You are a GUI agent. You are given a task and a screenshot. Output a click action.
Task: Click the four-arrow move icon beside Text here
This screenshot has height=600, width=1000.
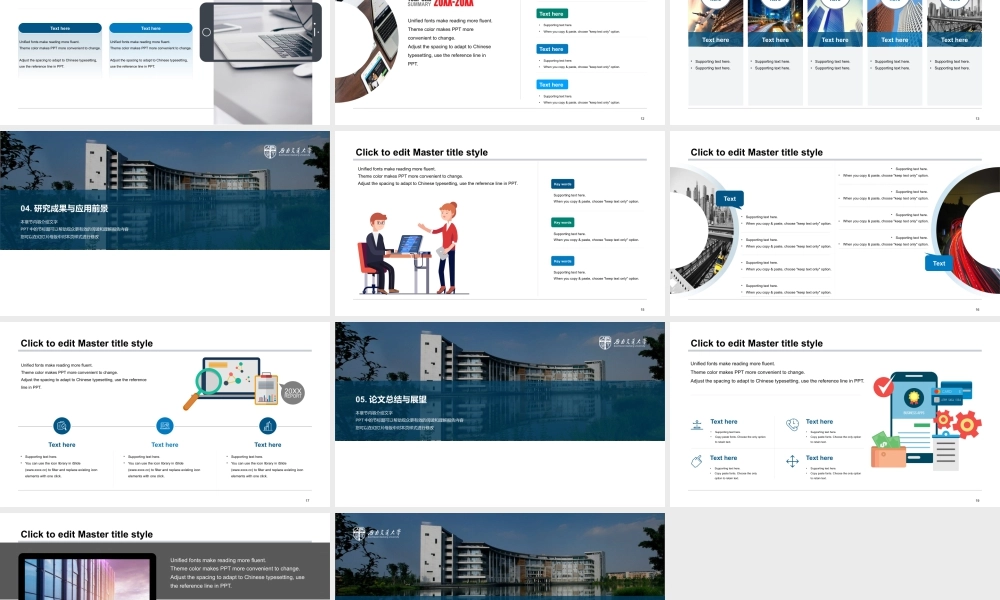792,461
